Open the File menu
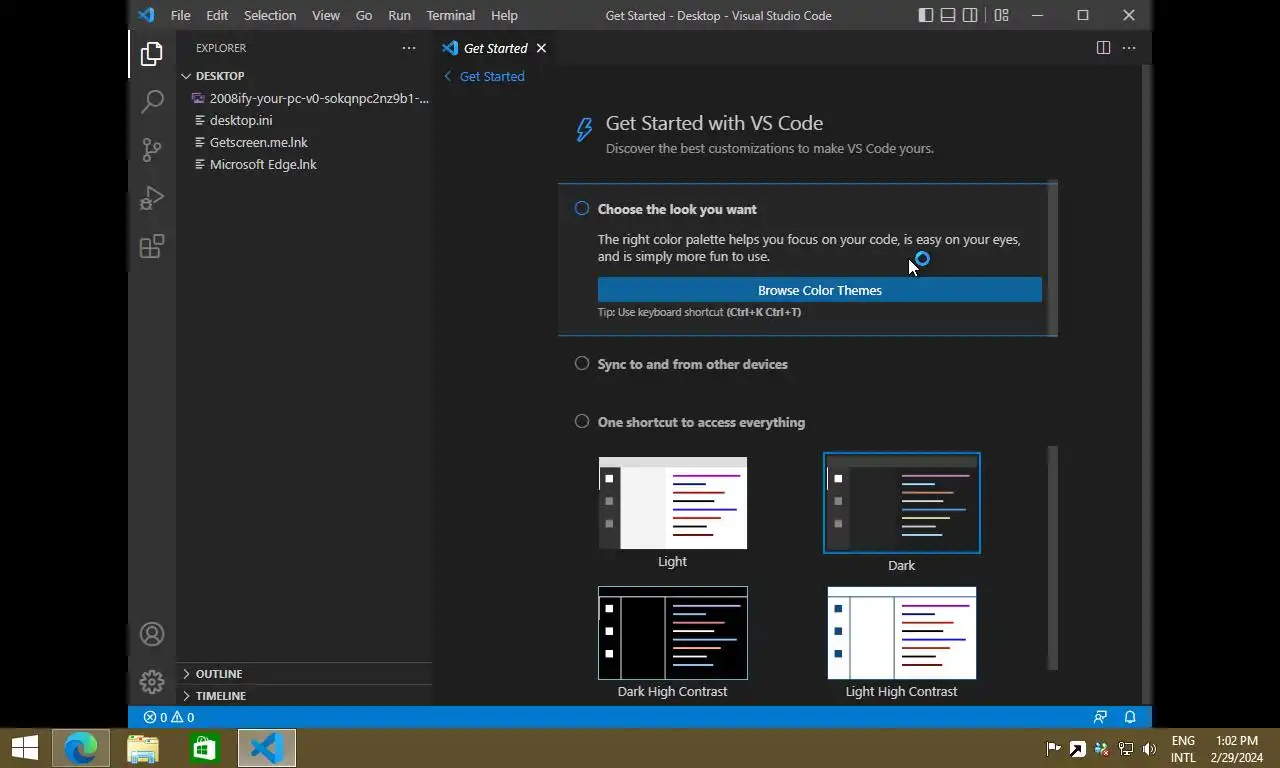This screenshot has height=768, width=1280. (180, 15)
